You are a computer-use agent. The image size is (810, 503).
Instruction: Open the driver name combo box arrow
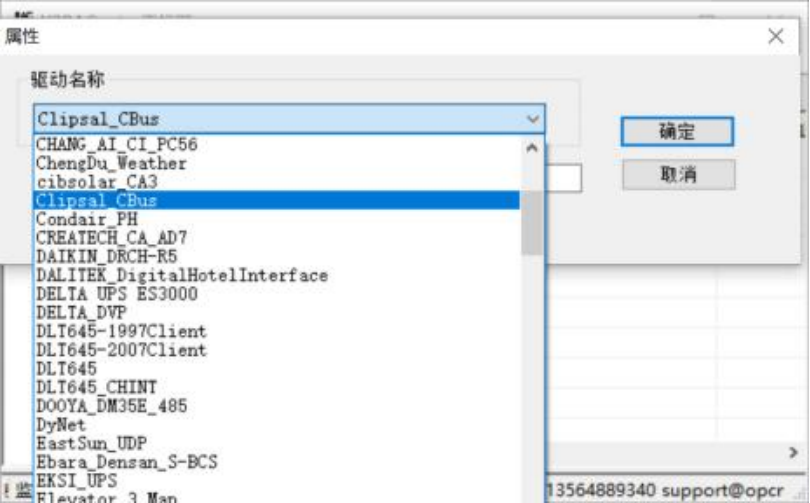click(533, 119)
